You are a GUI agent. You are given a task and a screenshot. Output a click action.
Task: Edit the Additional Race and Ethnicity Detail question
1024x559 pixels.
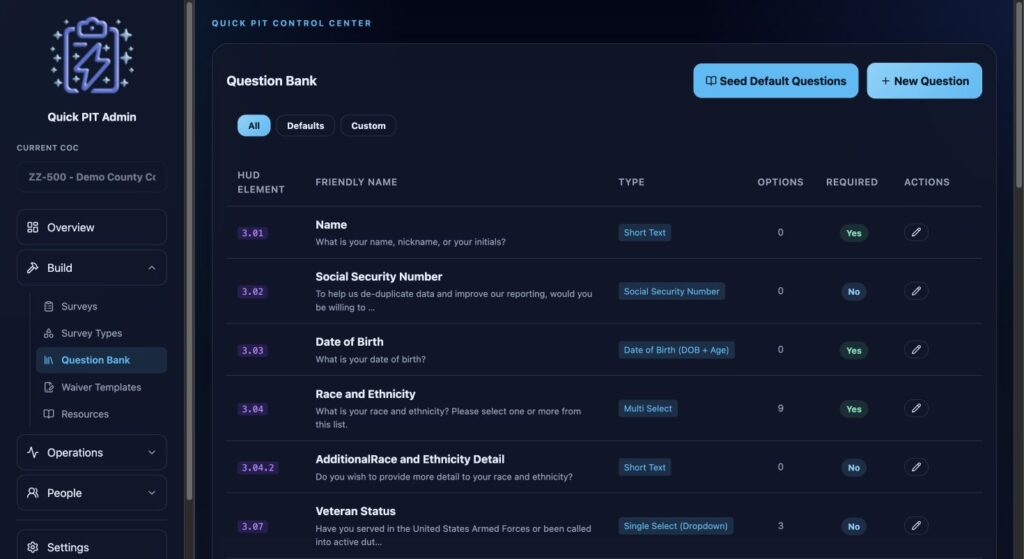point(916,467)
